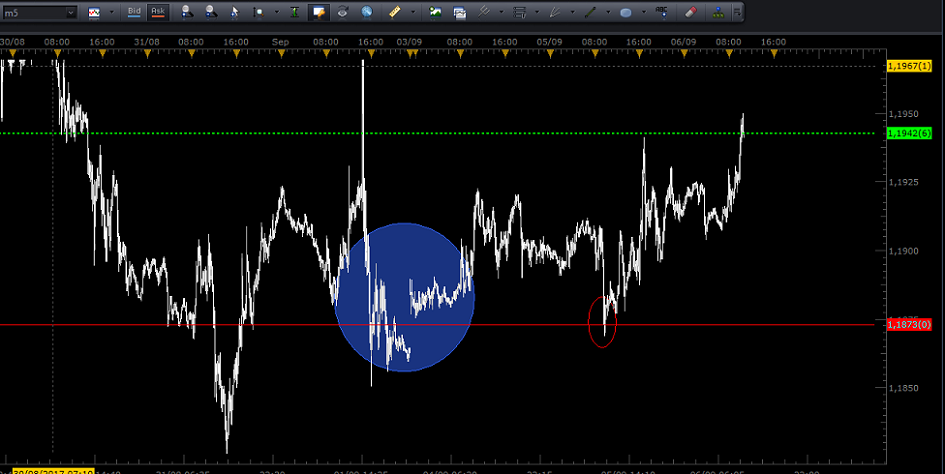Image resolution: width=945 pixels, height=474 pixels.
Task: Click the zoom in magnifier icon
Action: click(187, 13)
